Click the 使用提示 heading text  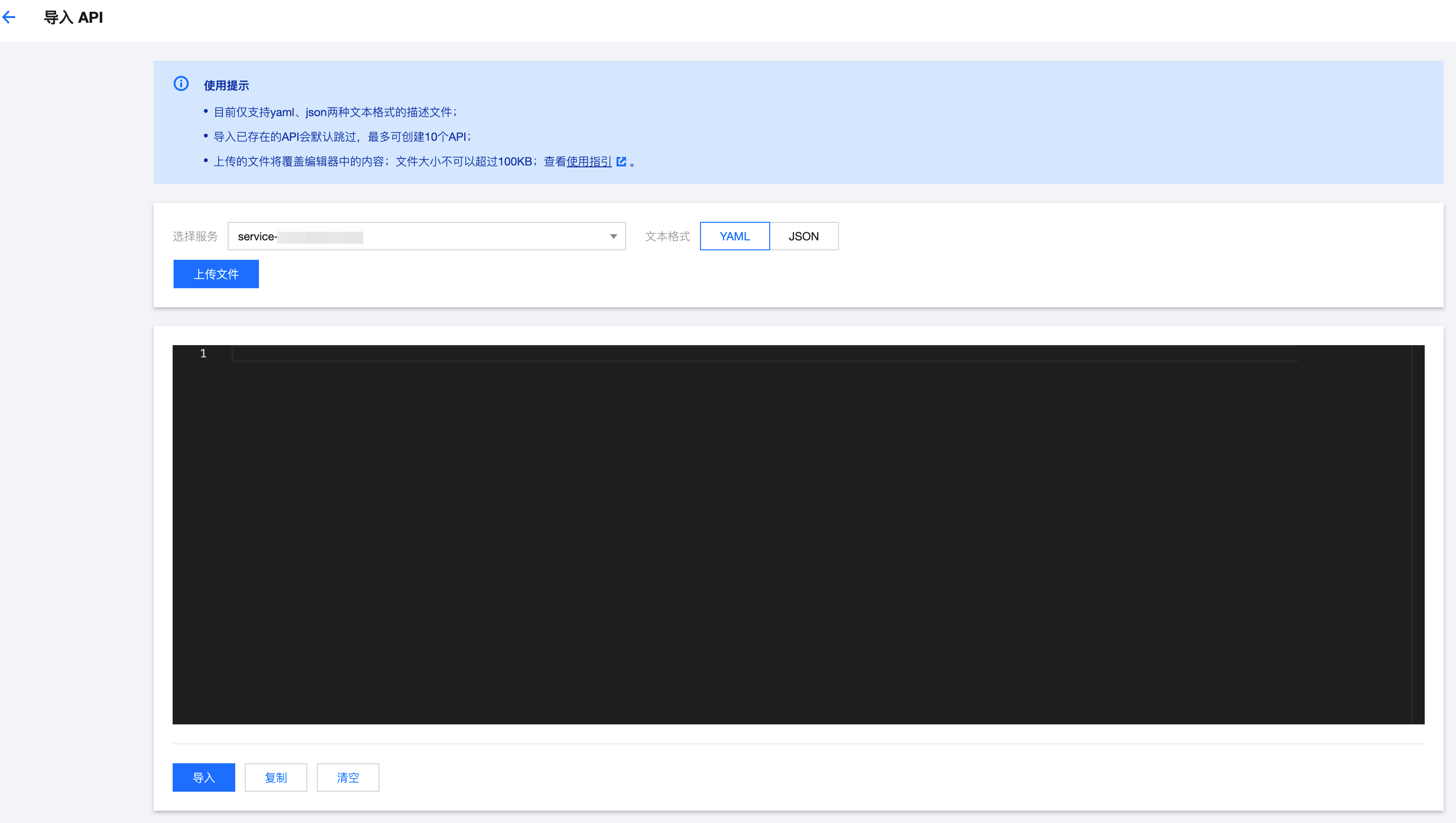pyautogui.click(x=226, y=85)
